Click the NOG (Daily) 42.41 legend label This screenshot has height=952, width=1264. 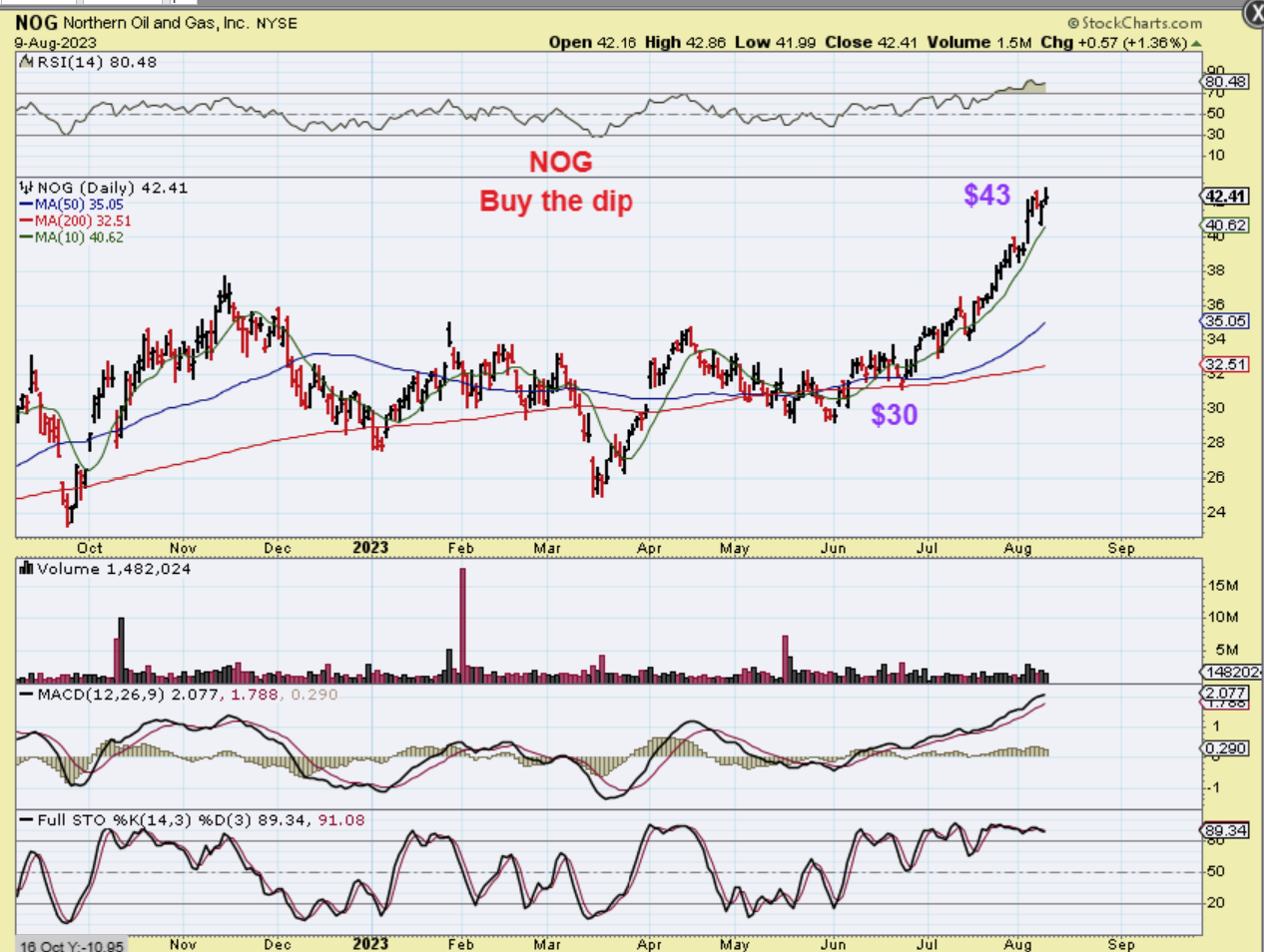tap(112, 188)
